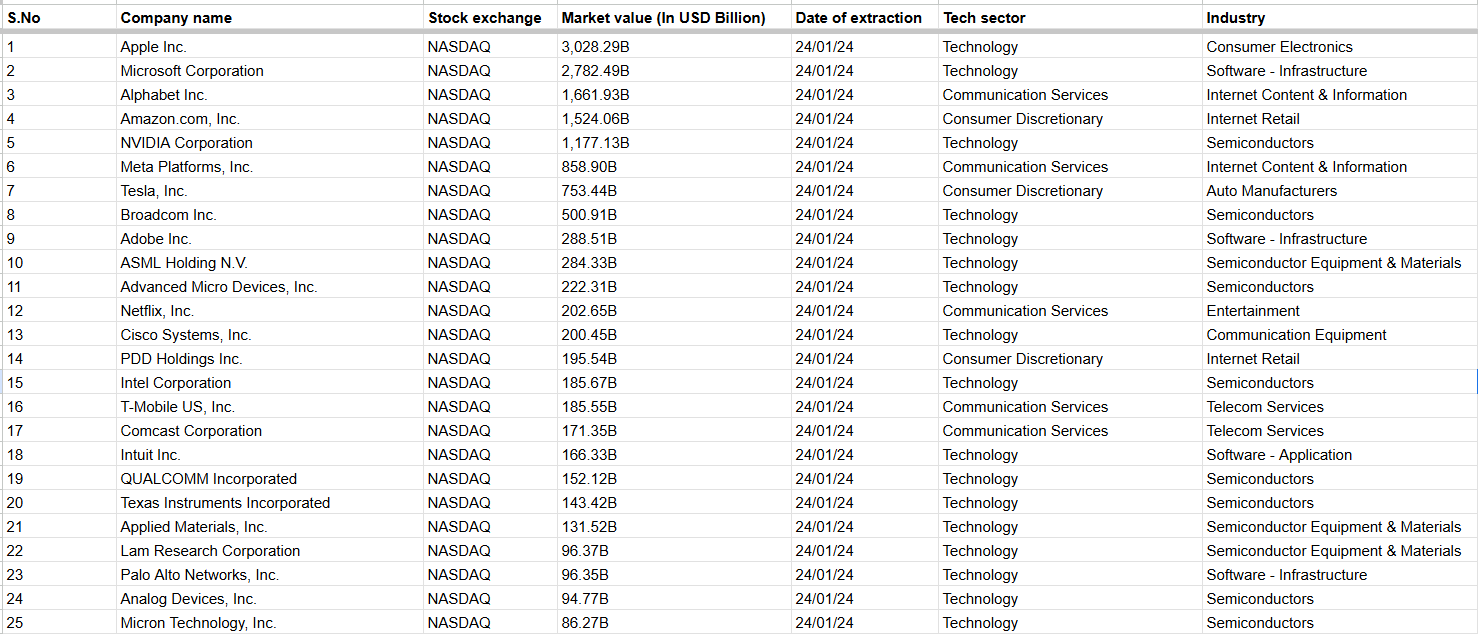Image resolution: width=1478 pixels, height=634 pixels.
Task: Click the Micron Technology, Inc. cell
Action: click(269, 623)
